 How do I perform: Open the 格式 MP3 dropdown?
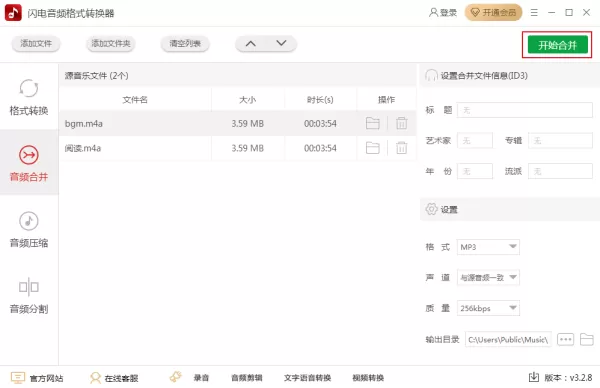[488, 247]
